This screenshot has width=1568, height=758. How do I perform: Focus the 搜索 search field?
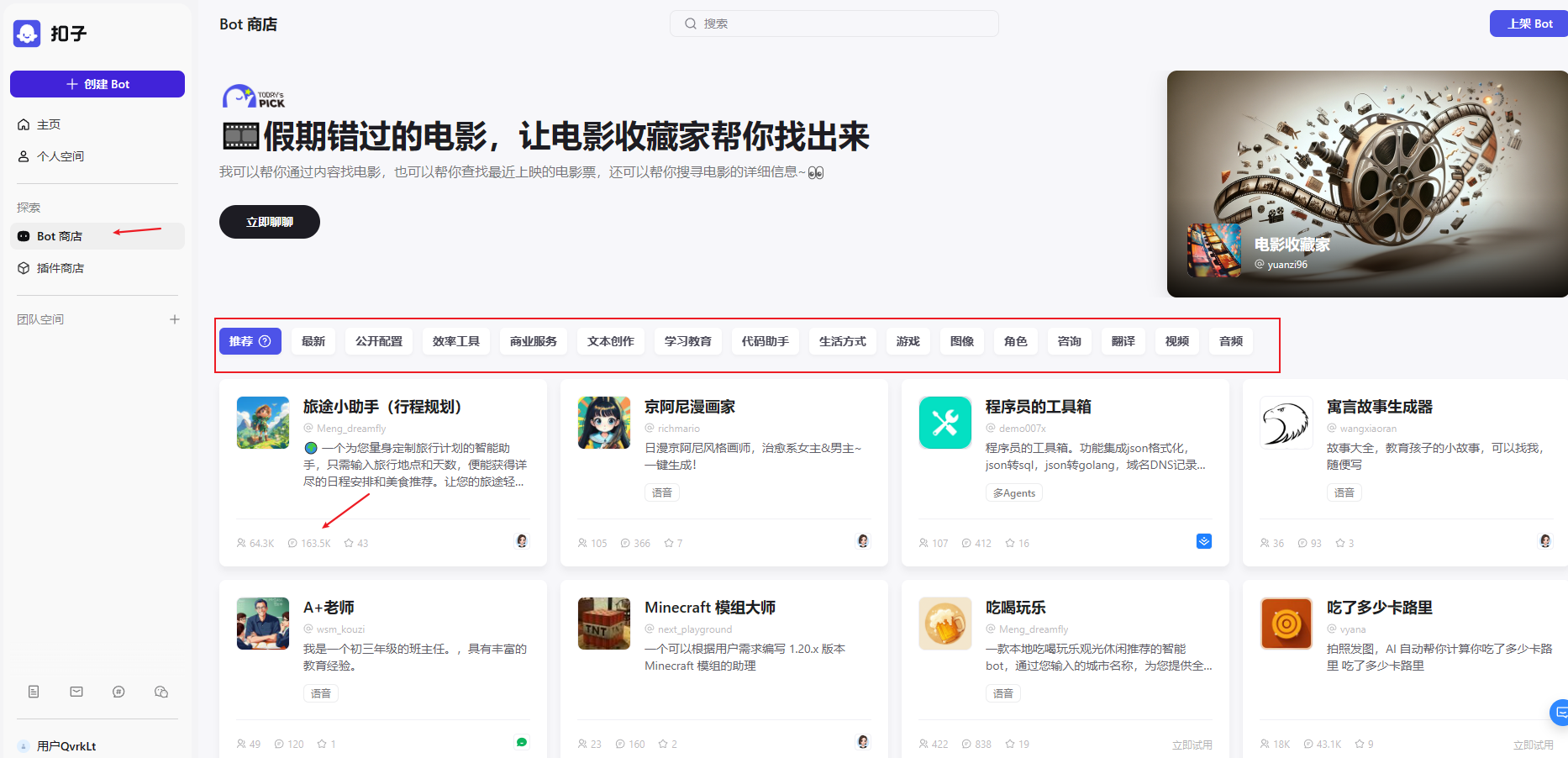coord(834,24)
